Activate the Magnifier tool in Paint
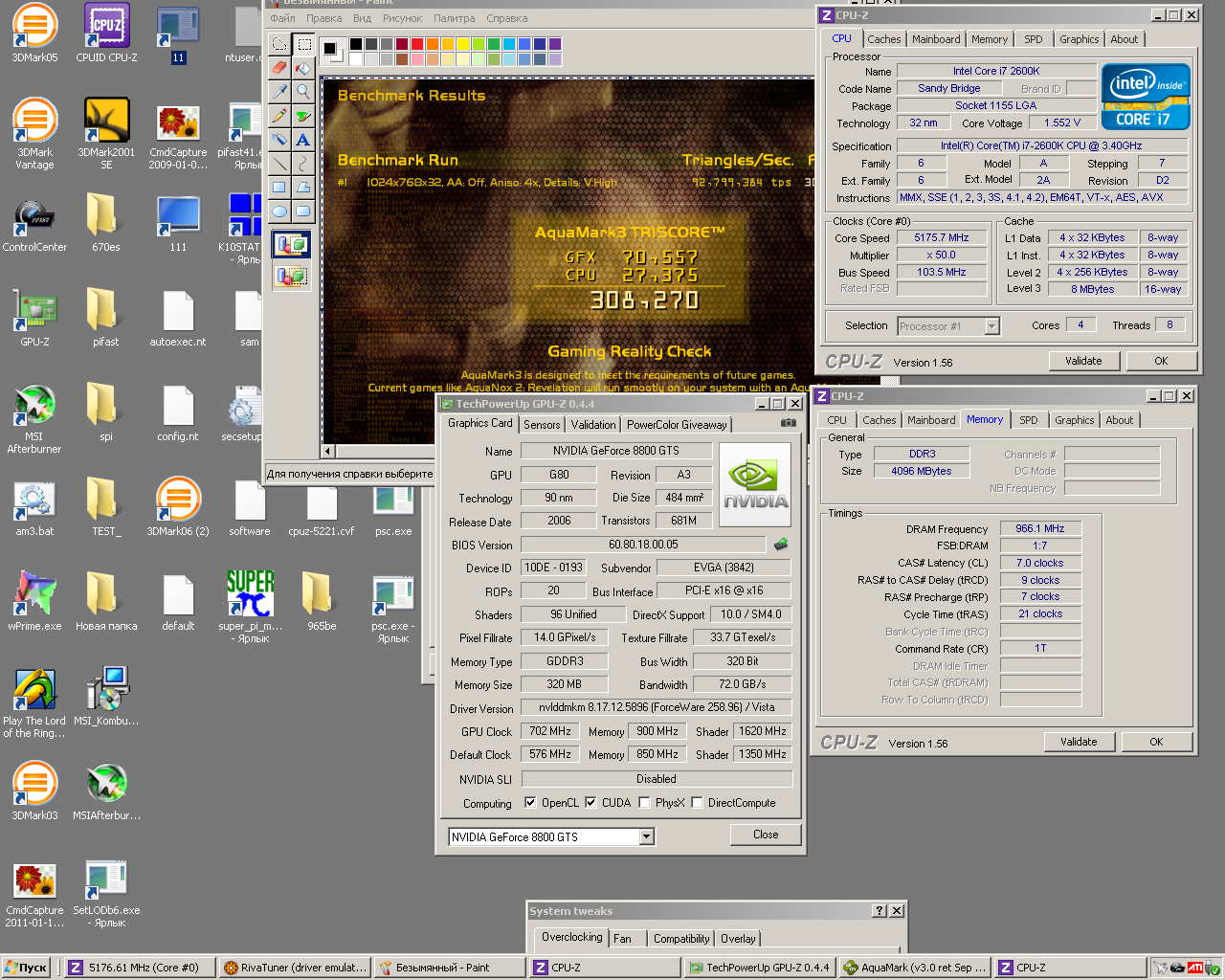Screen dimensions: 1225x980 click(x=303, y=92)
